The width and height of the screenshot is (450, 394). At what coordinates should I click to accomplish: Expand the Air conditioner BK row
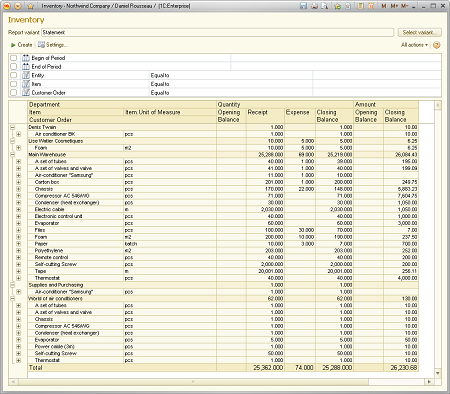click(x=18, y=134)
